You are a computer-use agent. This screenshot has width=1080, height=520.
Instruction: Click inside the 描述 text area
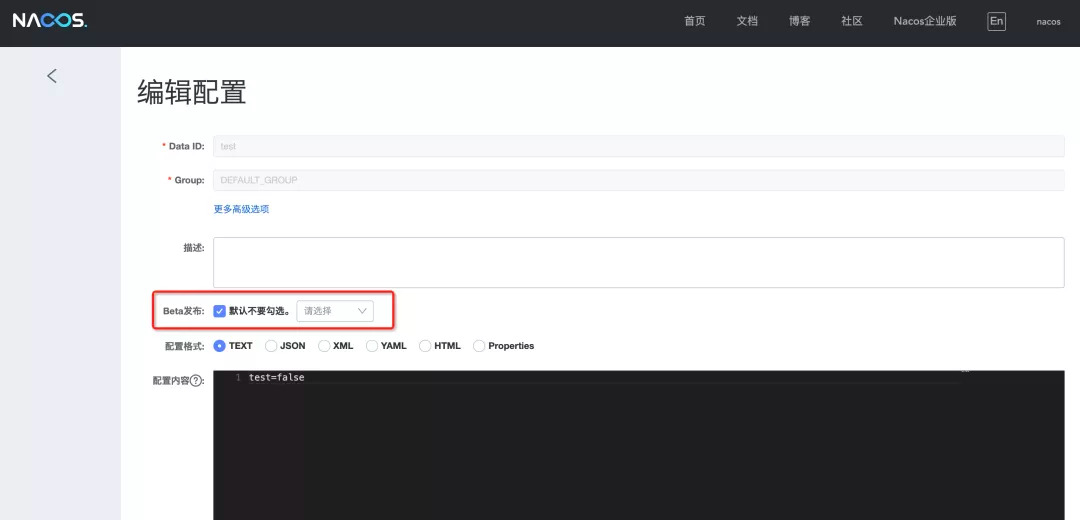[x=638, y=262]
